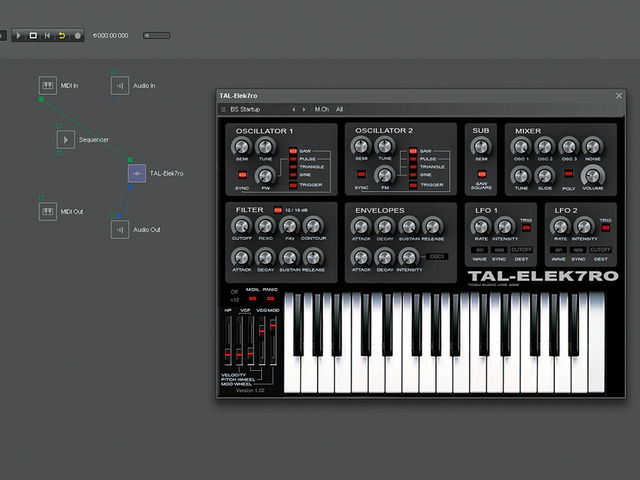Click the PANIC button
The image size is (640, 480).
(x=270, y=298)
